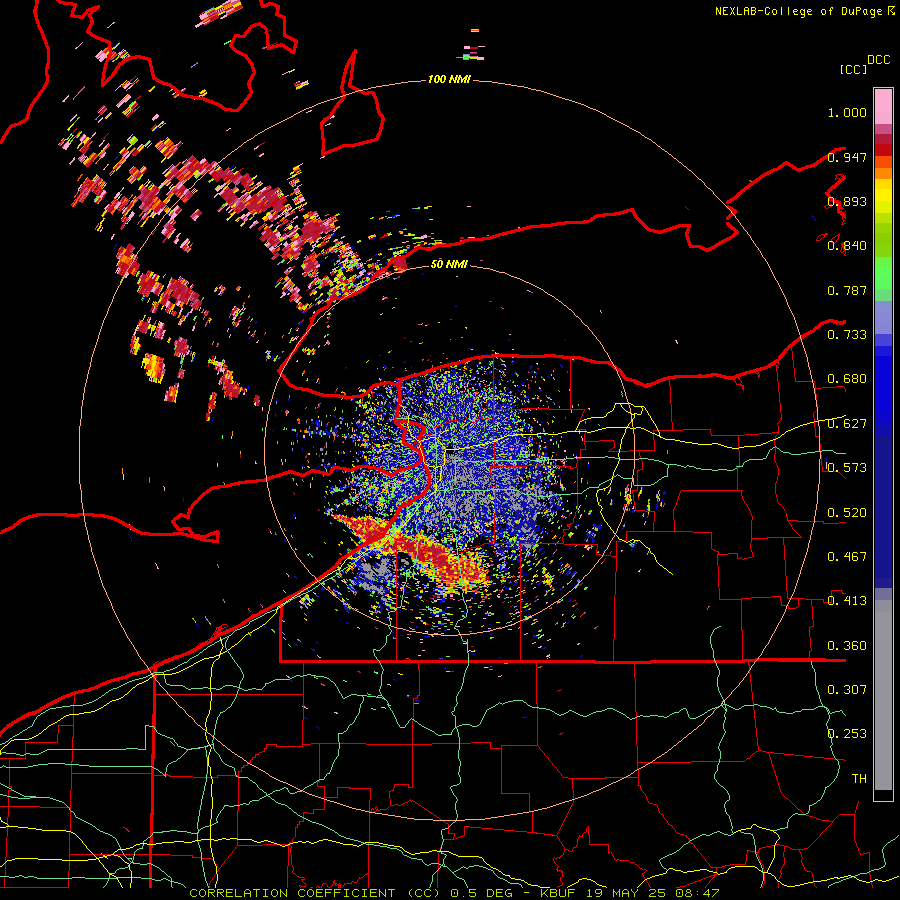Click the TH threshold label on legend

859,779
